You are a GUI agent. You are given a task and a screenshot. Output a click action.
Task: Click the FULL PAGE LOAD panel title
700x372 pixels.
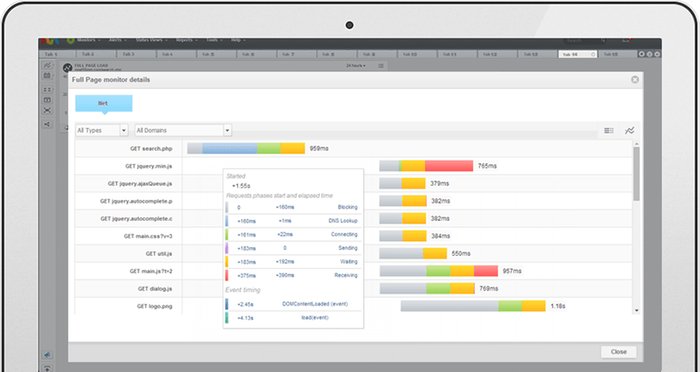point(91,65)
